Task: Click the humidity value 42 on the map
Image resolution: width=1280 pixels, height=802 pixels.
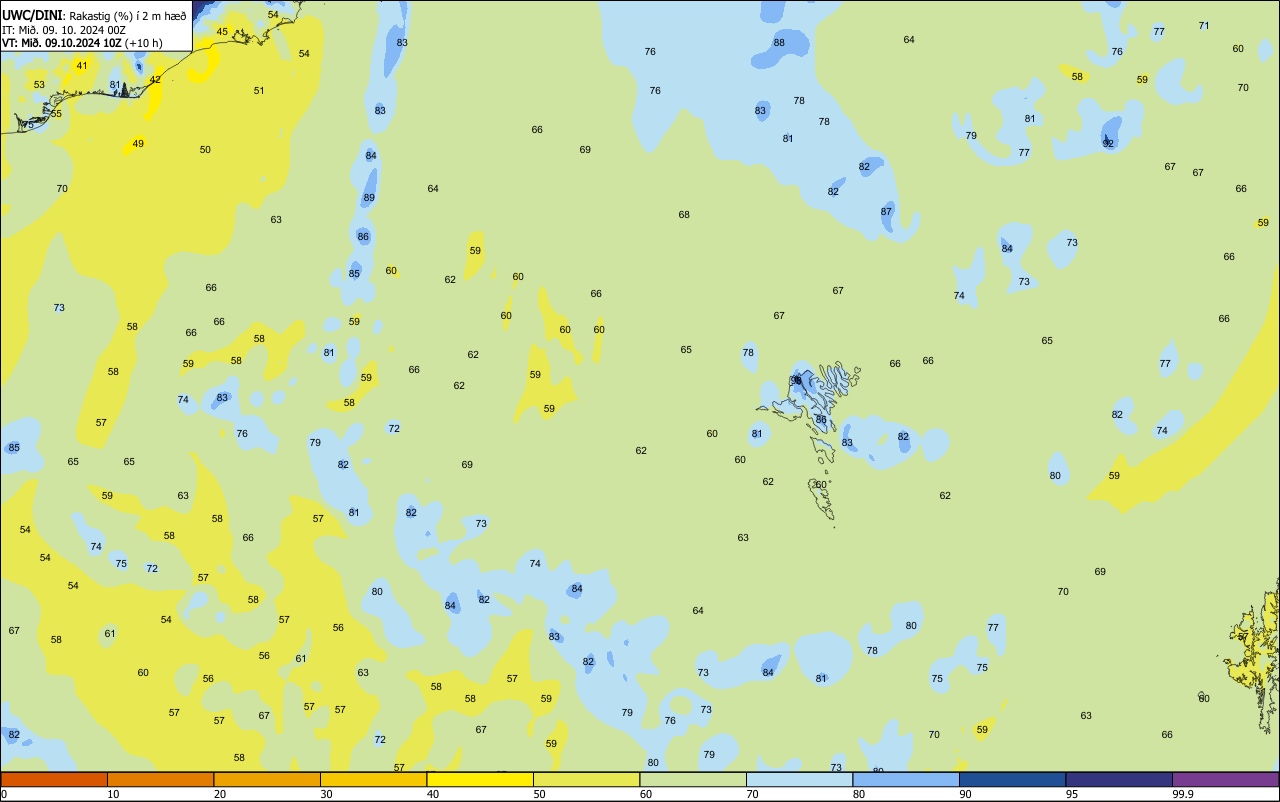Action: [x=155, y=79]
